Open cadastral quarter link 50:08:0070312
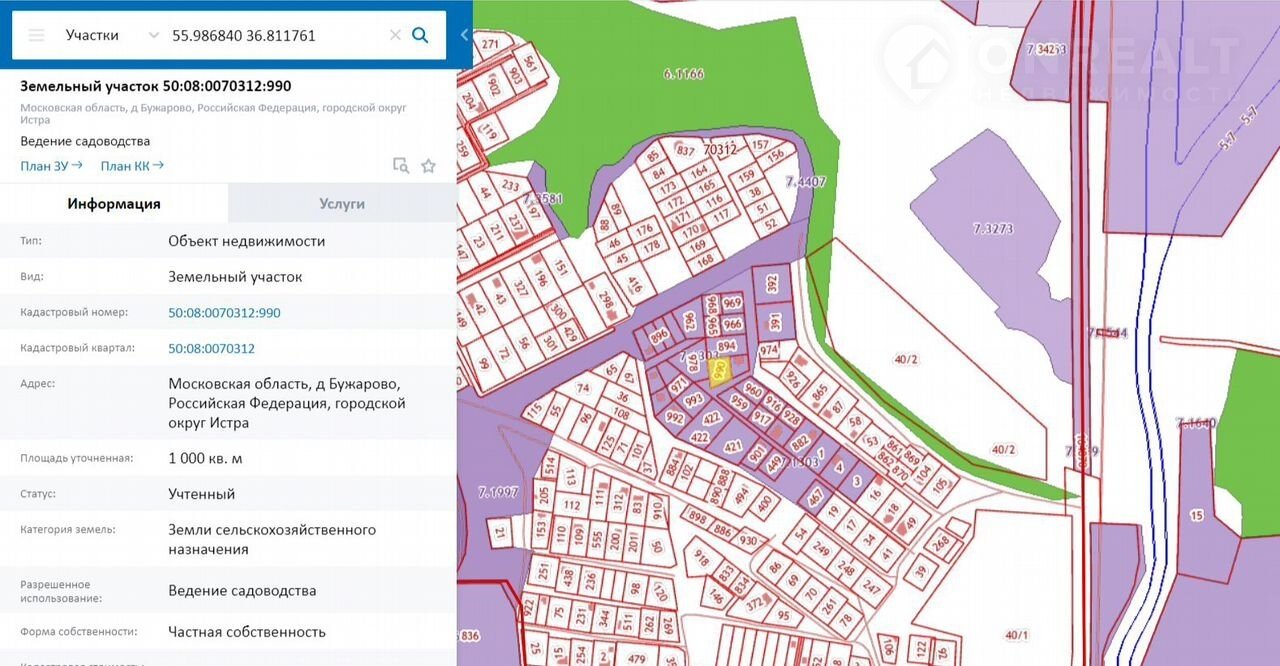This screenshot has width=1280, height=666. pos(211,349)
